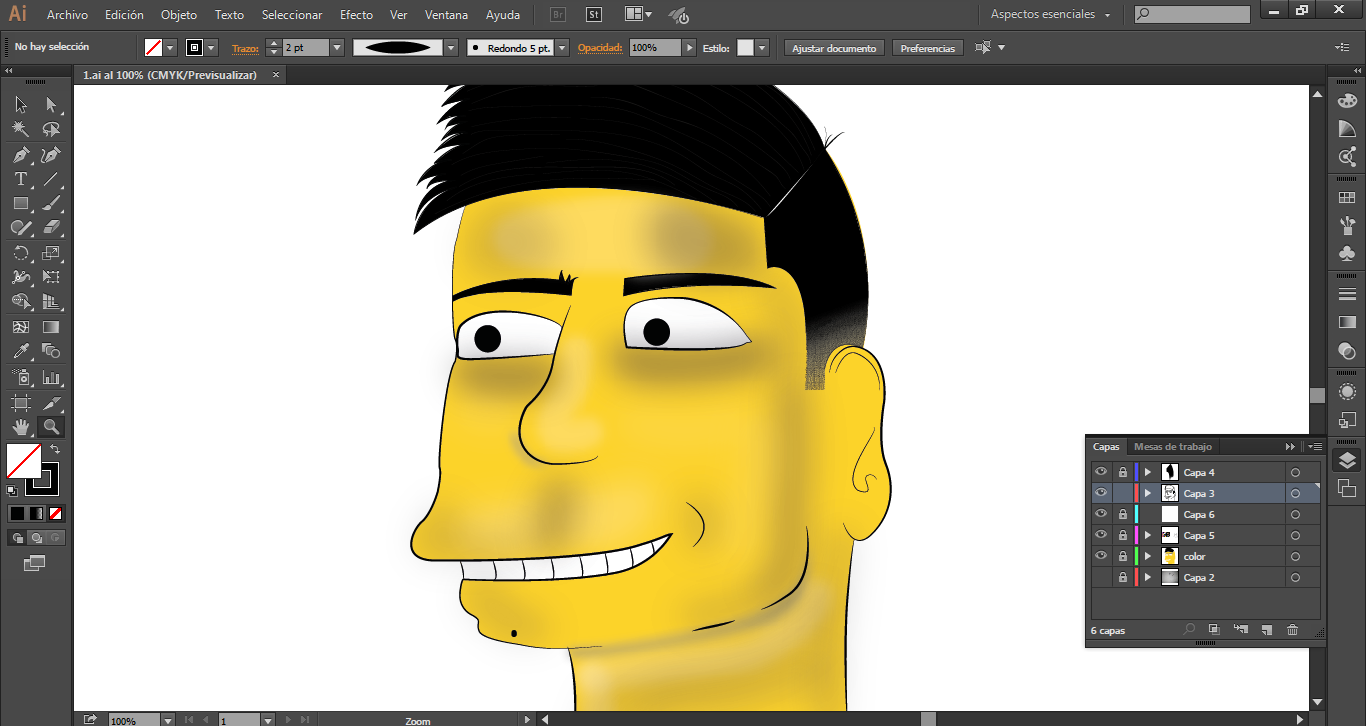Open the Aspectos esenciales workspace dropdown
Viewport: 1366px width, 726px height.
coord(1050,15)
